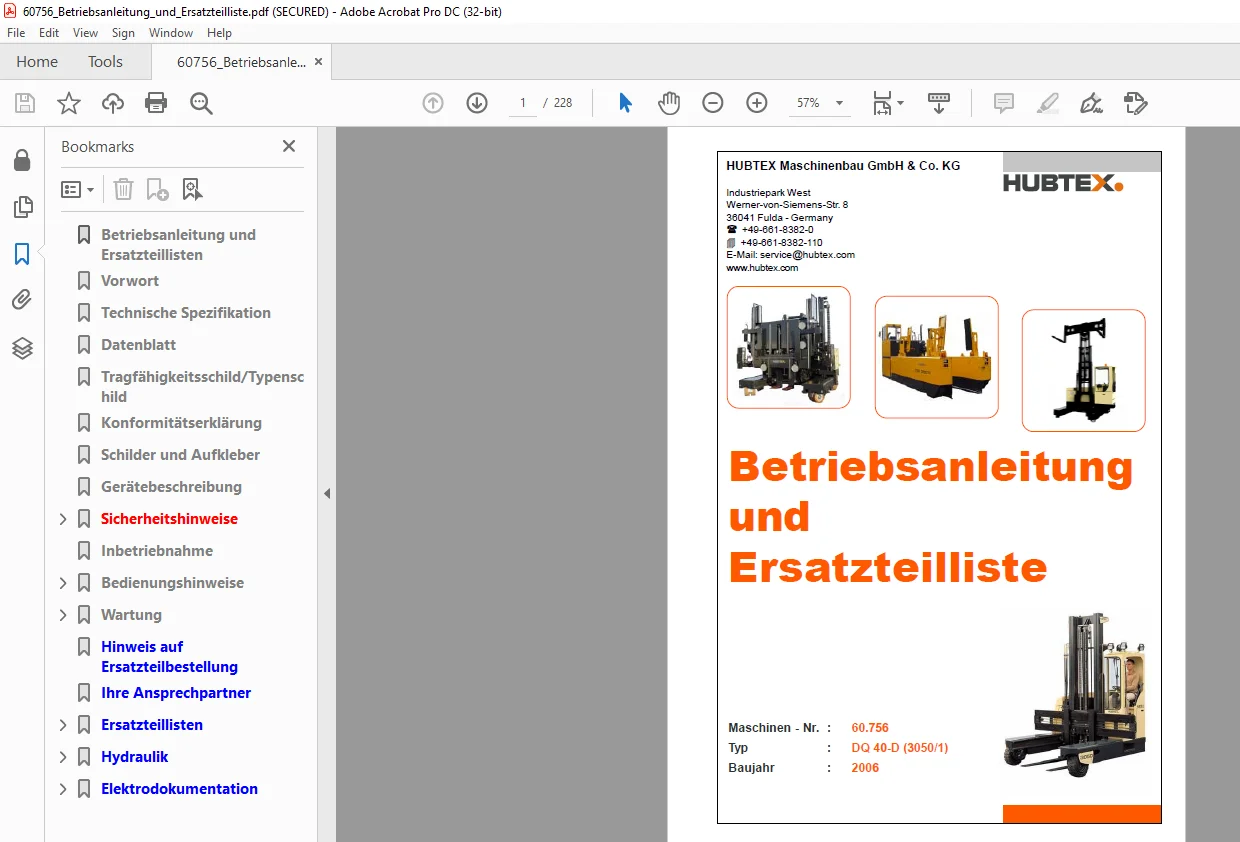Open the View menu
This screenshot has height=842, width=1240.
(86, 33)
